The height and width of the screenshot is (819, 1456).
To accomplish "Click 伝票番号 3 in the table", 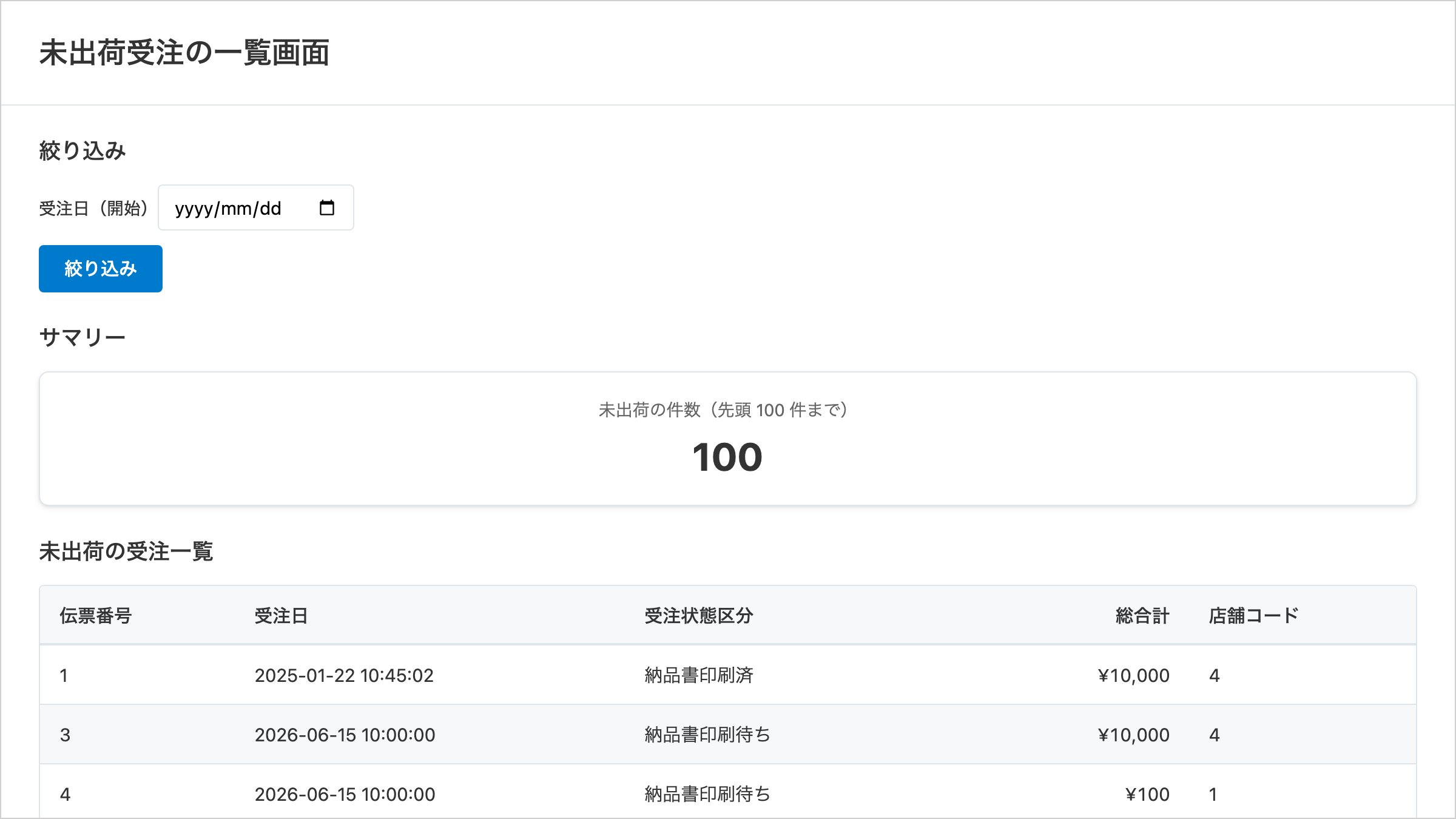I will point(65,735).
